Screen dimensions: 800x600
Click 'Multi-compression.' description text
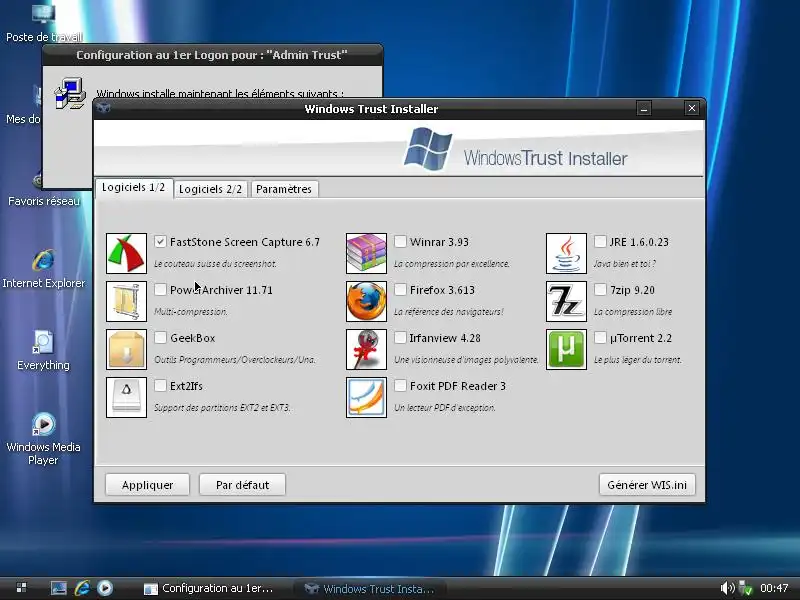click(191, 312)
